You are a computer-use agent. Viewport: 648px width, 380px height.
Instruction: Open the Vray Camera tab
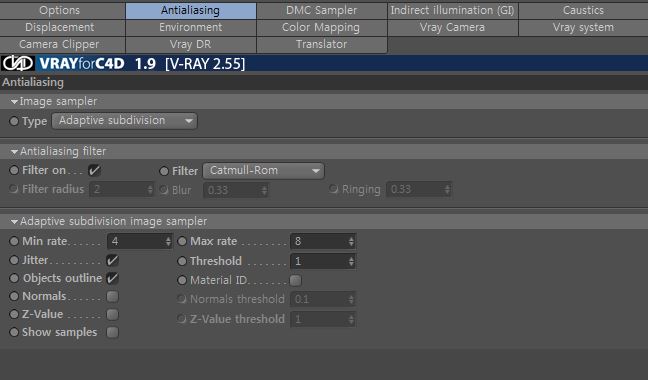pyautogui.click(x=453, y=28)
